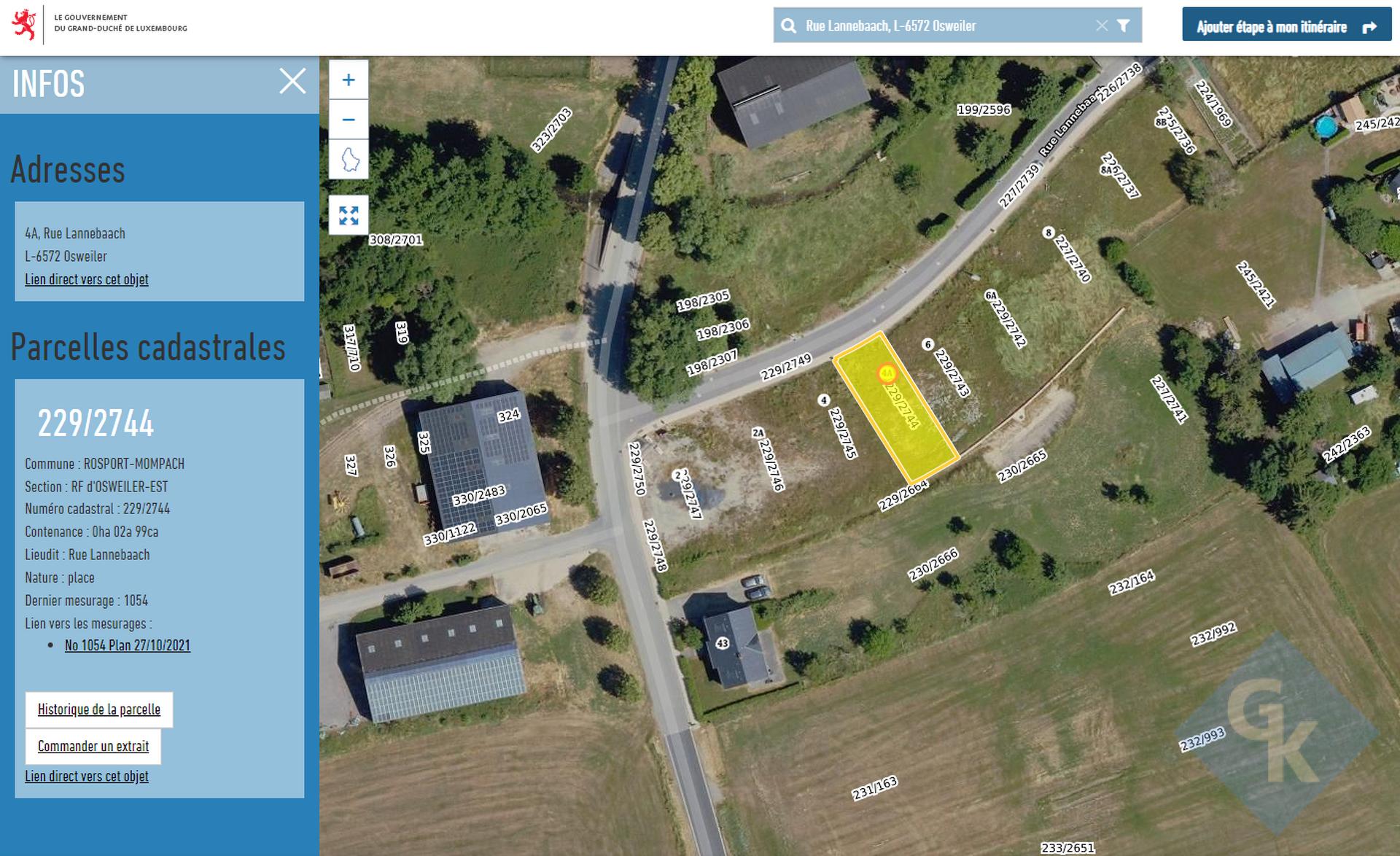Open parcel Lien direct vers cet objet
Screen dimensions: 1400x856
click(x=87, y=777)
